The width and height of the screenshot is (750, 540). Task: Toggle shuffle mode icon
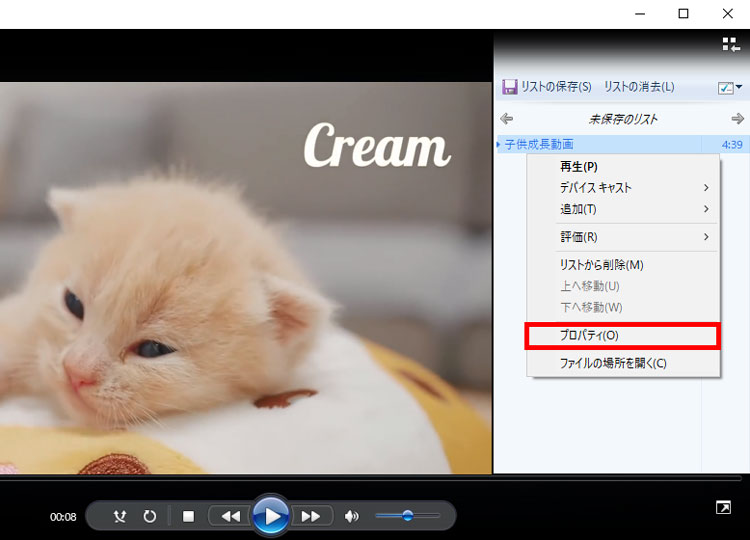[x=121, y=516]
